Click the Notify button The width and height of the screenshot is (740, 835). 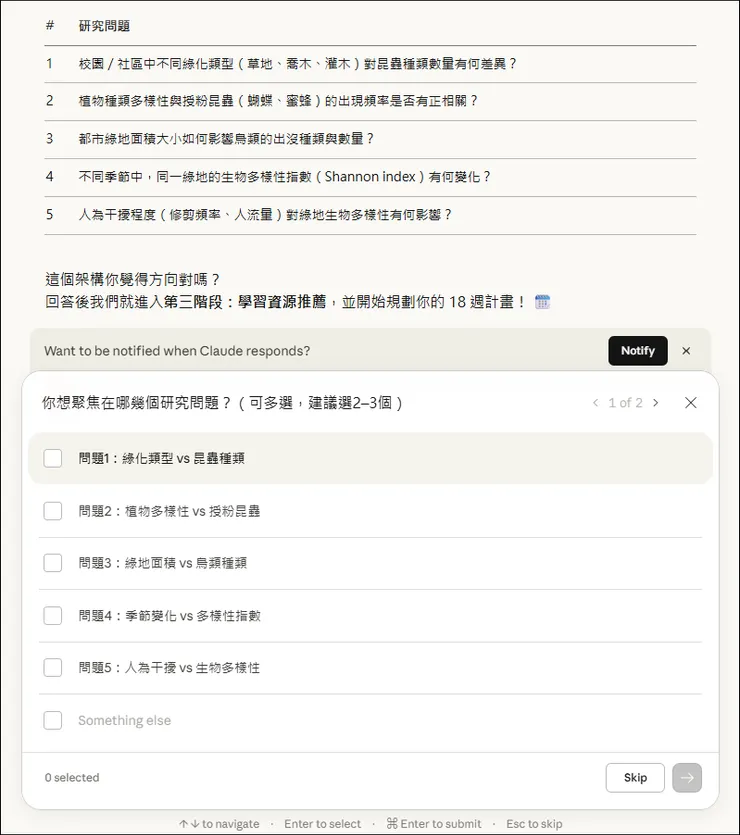click(x=637, y=351)
